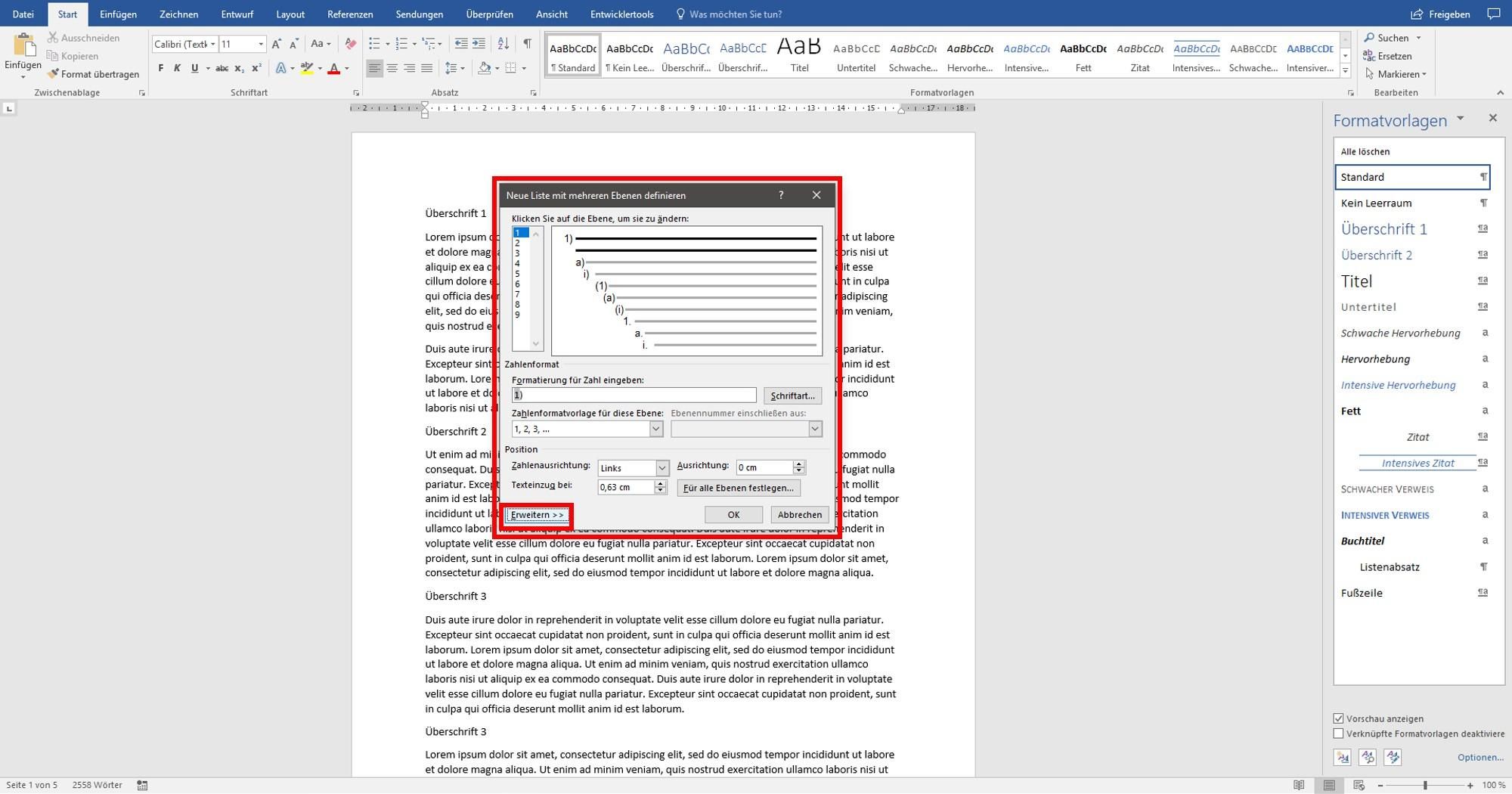Clear all formatting with the eraser icon

350,44
